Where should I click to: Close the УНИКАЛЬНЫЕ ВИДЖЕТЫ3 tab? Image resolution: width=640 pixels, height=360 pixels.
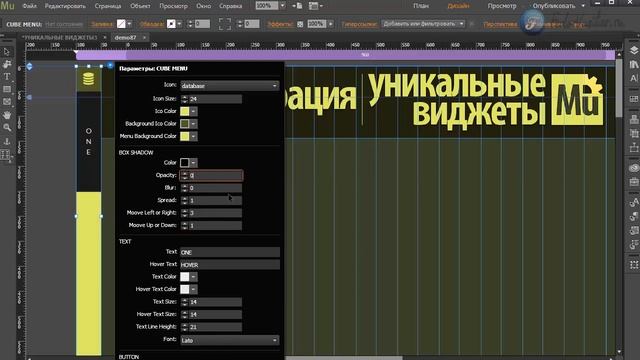pos(104,38)
